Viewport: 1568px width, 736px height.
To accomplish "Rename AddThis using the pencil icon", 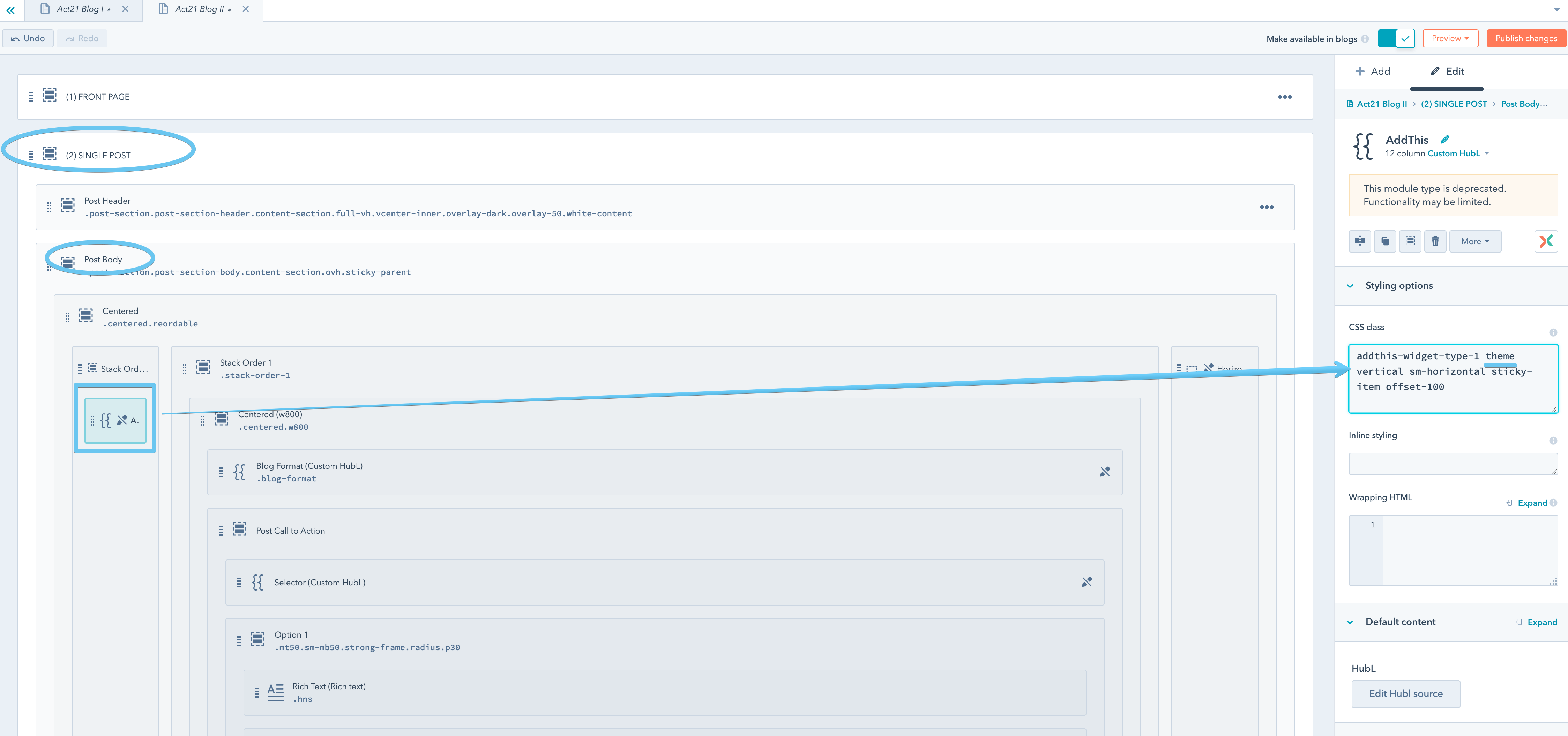I will pyautogui.click(x=1444, y=139).
